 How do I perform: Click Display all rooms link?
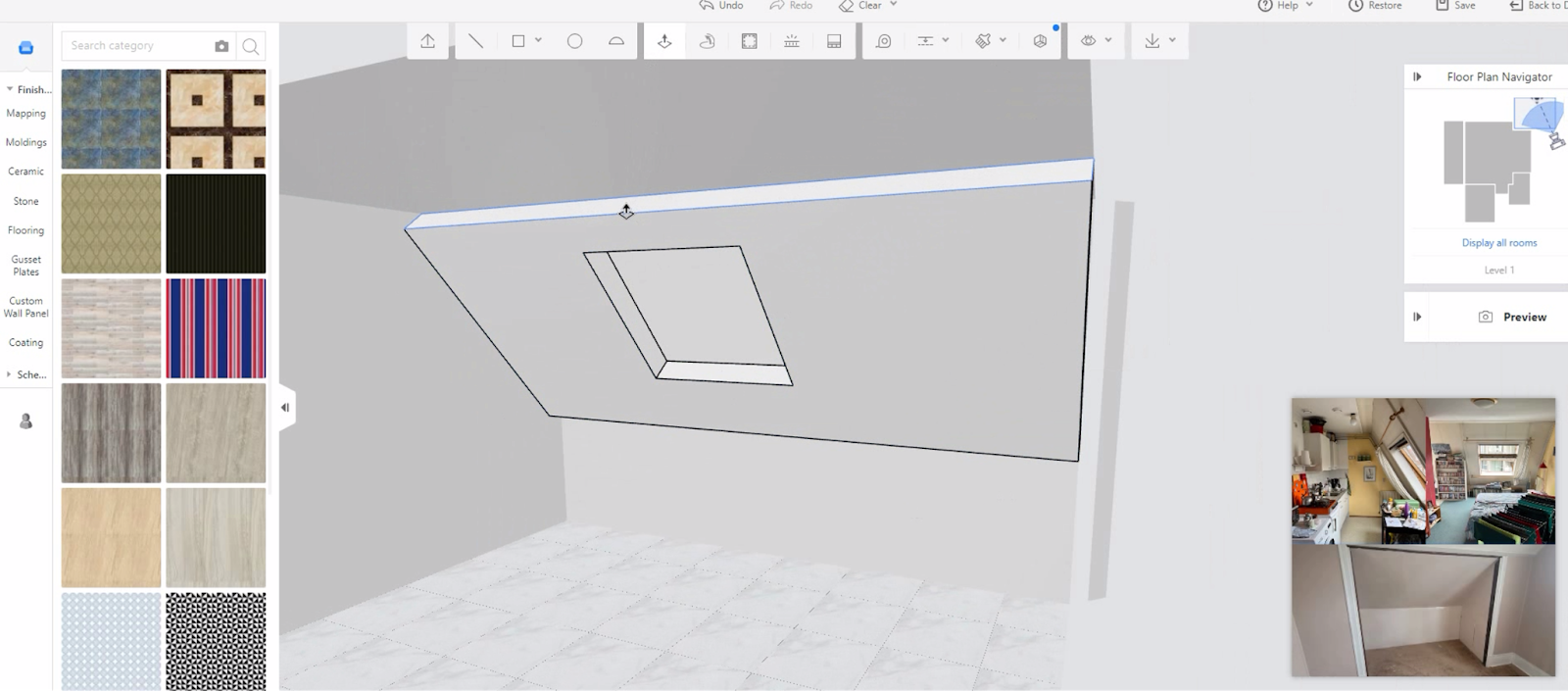pyautogui.click(x=1498, y=243)
